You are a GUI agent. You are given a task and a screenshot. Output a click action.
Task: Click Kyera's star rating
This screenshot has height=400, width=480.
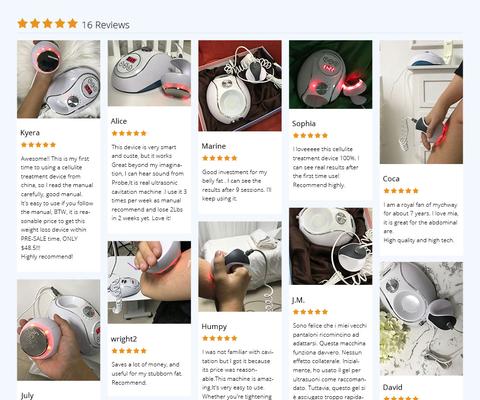point(38,145)
